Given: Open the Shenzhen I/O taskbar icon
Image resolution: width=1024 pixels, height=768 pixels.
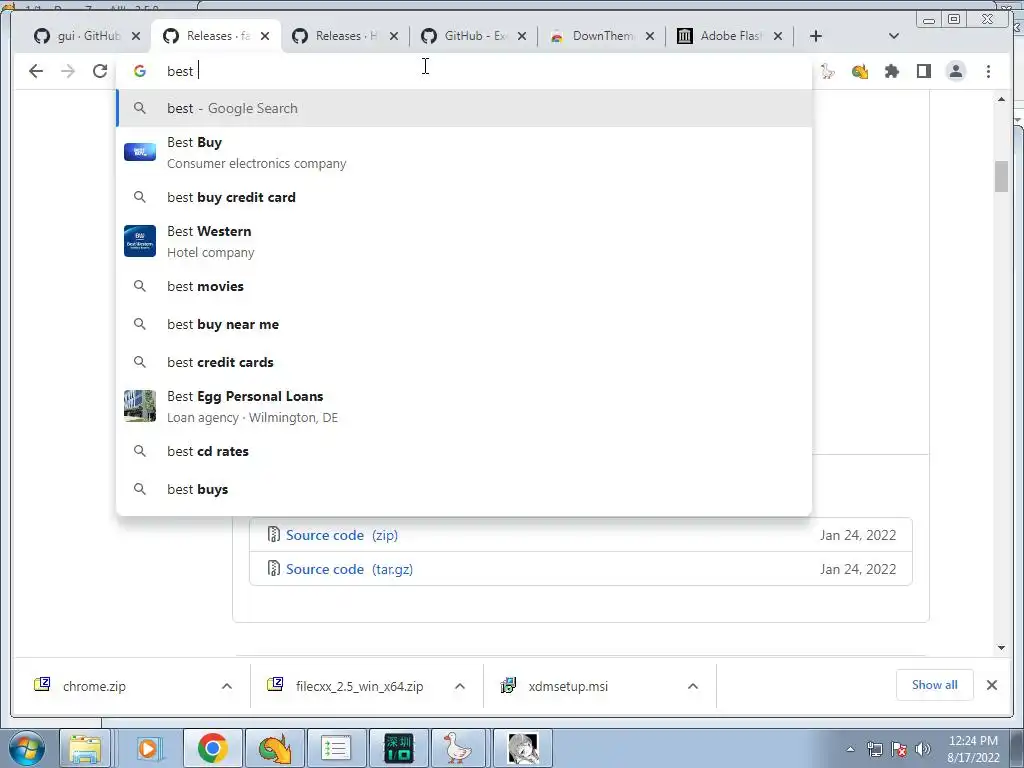Looking at the screenshot, I should (x=399, y=748).
